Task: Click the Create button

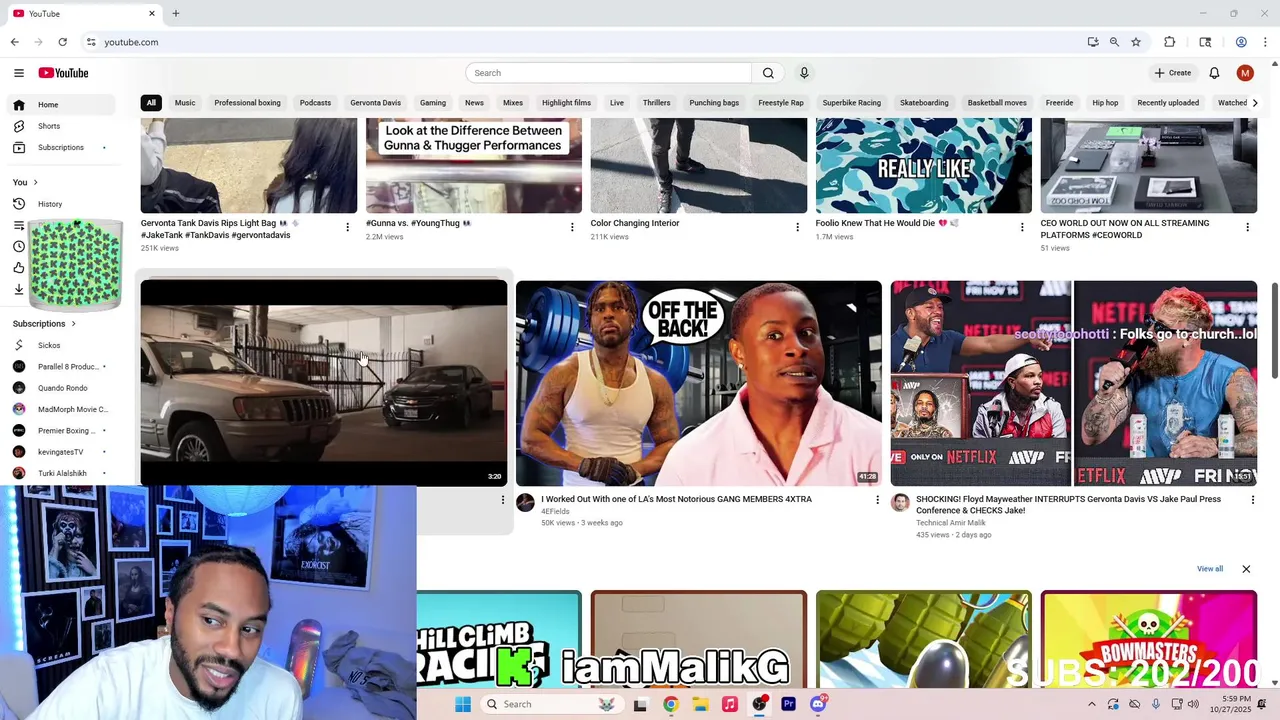Action: tap(1172, 73)
